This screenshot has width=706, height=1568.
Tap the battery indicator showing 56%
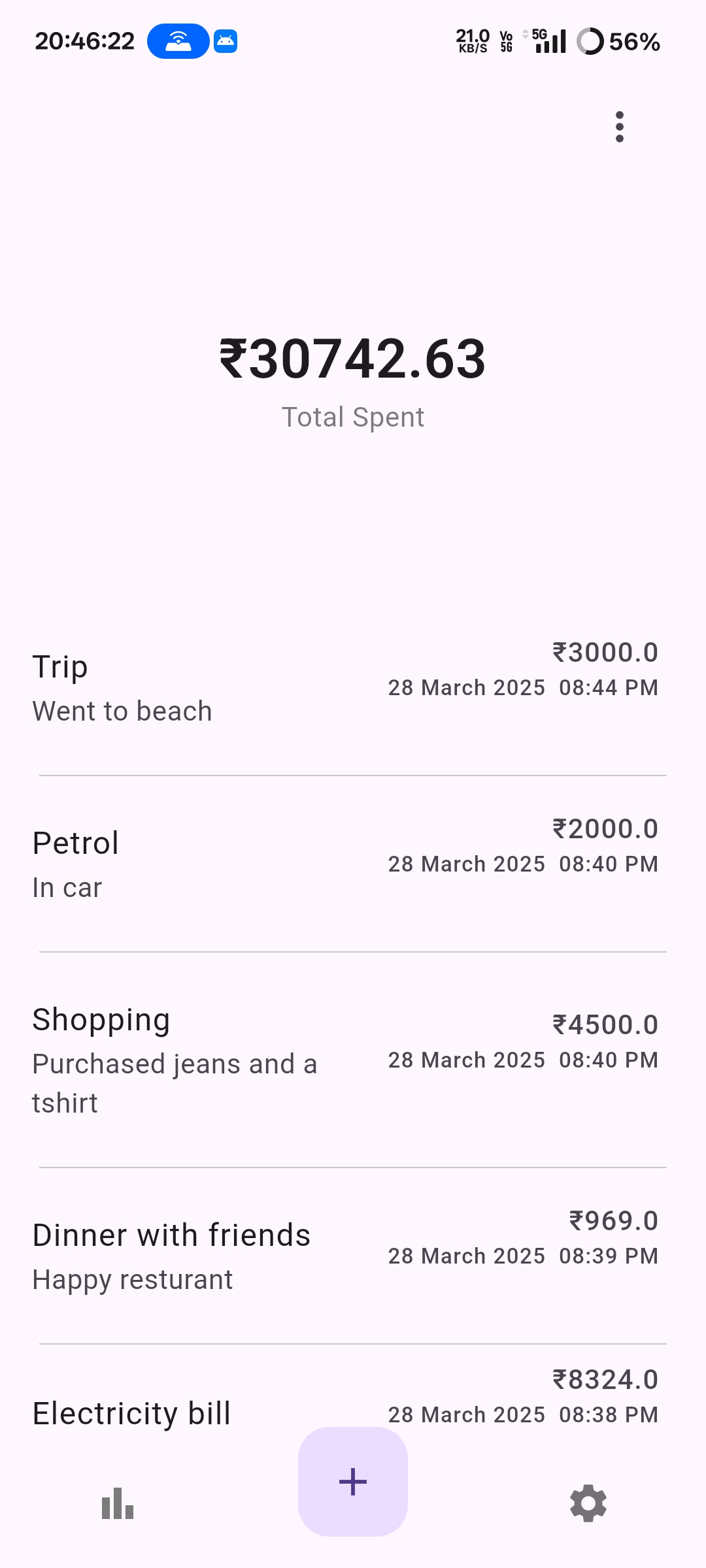pyautogui.click(x=618, y=42)
